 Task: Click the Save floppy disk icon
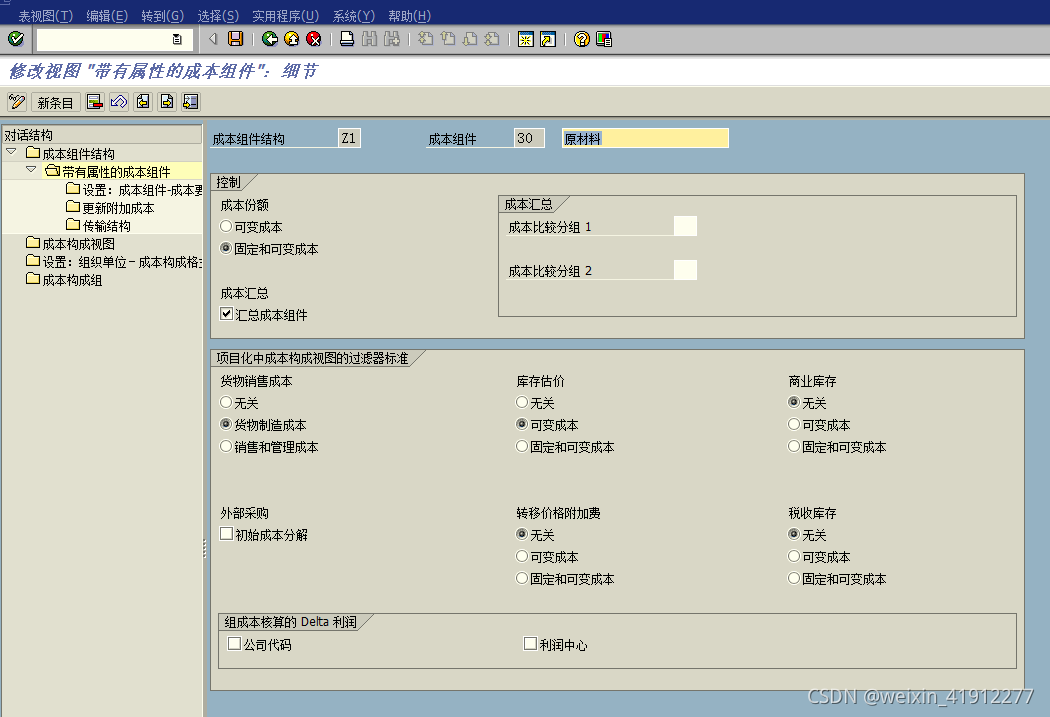click(x=236, y=39)
